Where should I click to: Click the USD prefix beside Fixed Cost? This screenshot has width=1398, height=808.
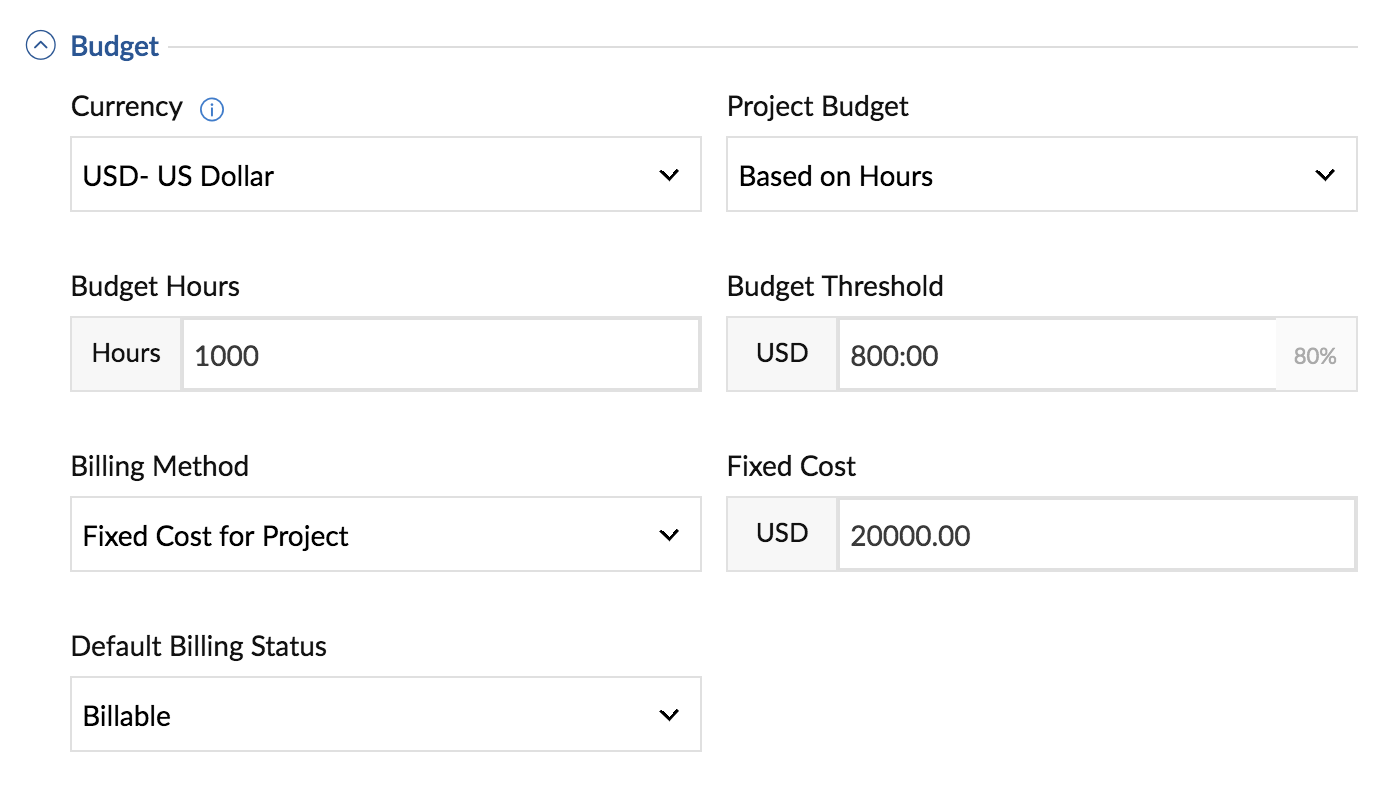[782, 534]
